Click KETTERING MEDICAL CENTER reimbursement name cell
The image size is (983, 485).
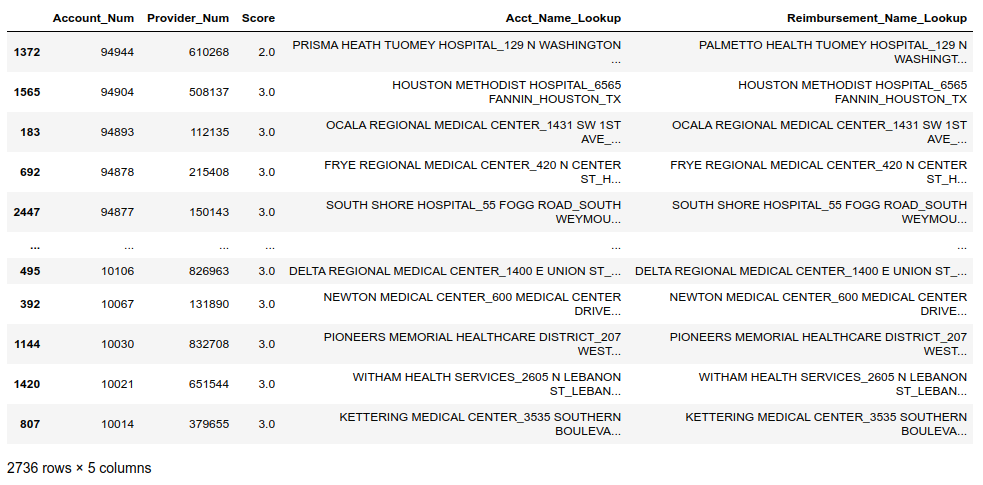826,424
